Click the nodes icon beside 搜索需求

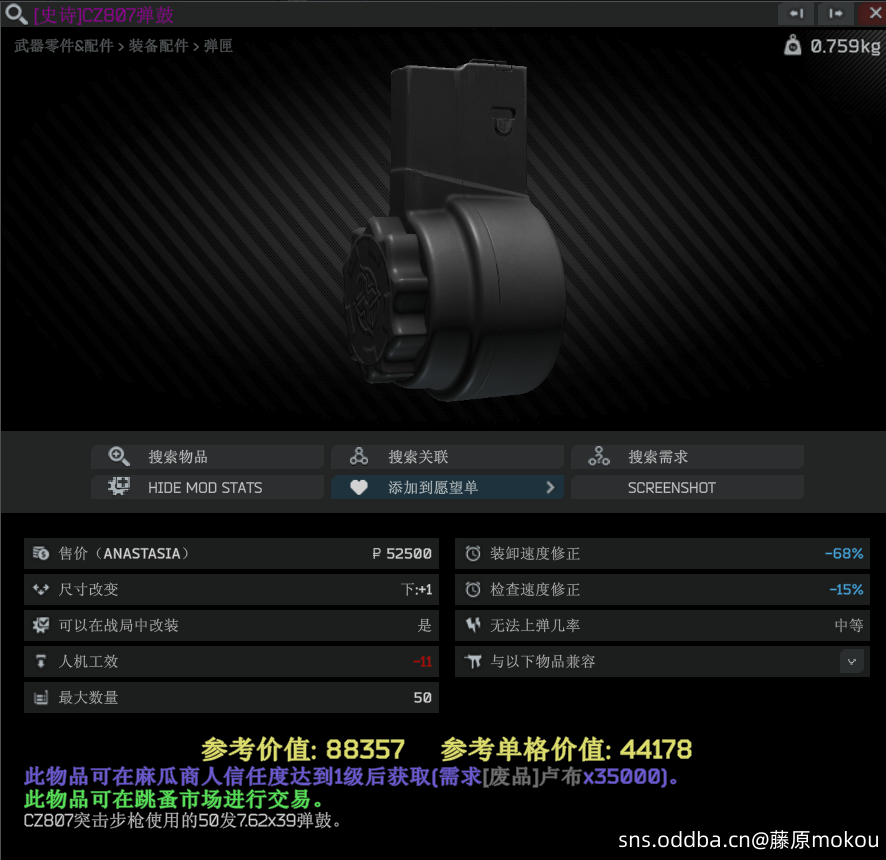coord(599,457)
